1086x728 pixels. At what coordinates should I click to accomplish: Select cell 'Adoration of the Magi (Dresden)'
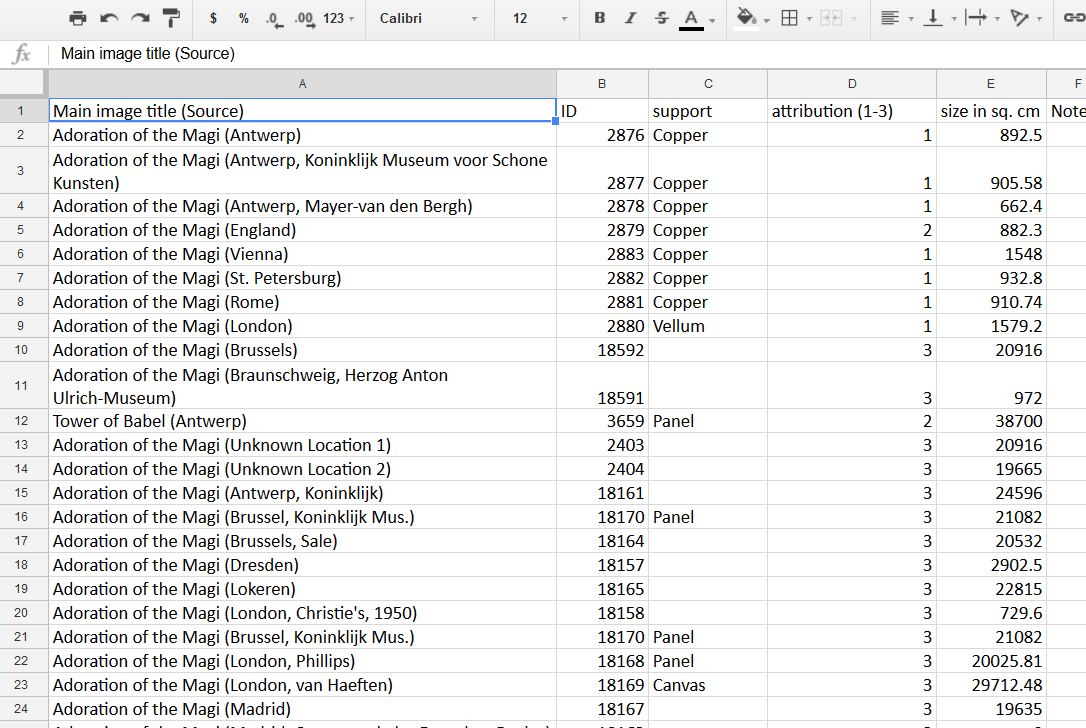point(302,565)
